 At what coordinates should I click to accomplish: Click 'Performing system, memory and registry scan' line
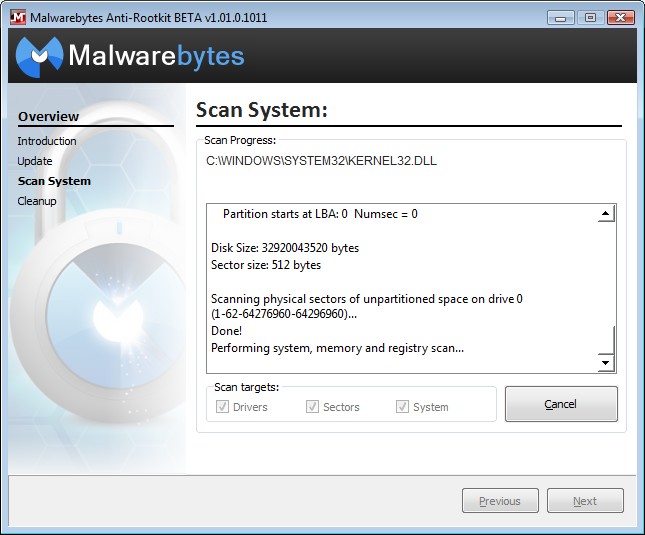[x=337, y=348]
